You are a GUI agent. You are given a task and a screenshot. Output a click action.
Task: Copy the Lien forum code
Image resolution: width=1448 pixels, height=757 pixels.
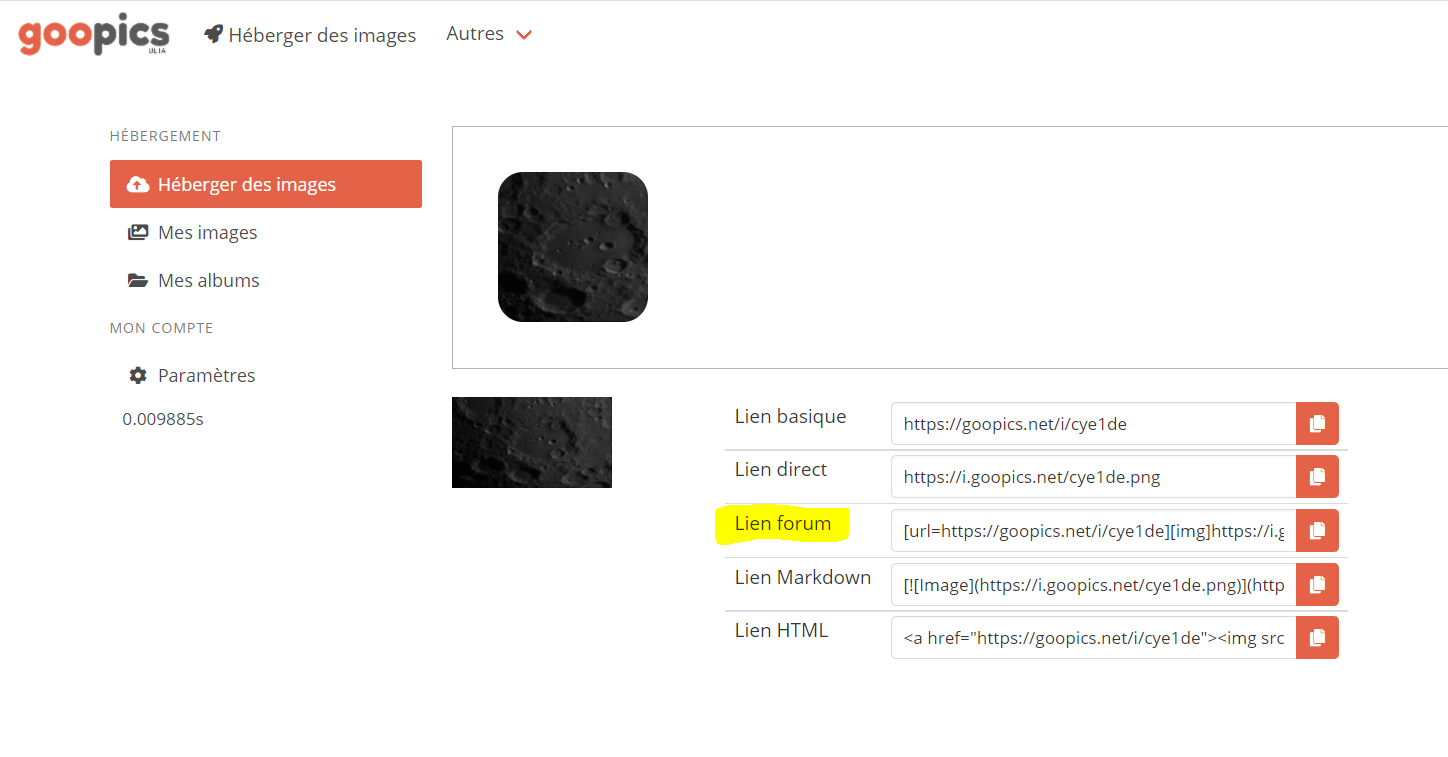(1317, 530)
